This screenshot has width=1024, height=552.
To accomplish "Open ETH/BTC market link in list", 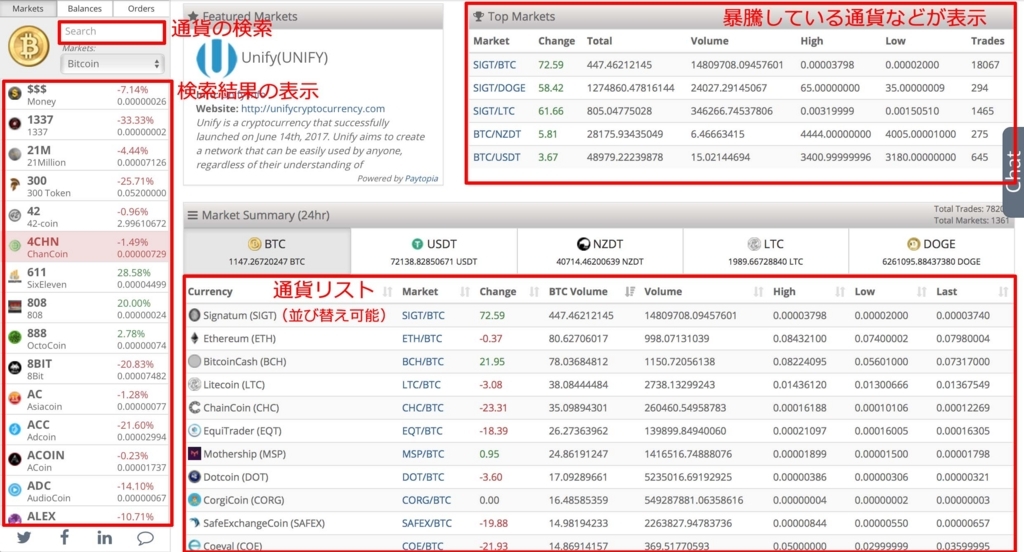I will (x=422, y=338).
